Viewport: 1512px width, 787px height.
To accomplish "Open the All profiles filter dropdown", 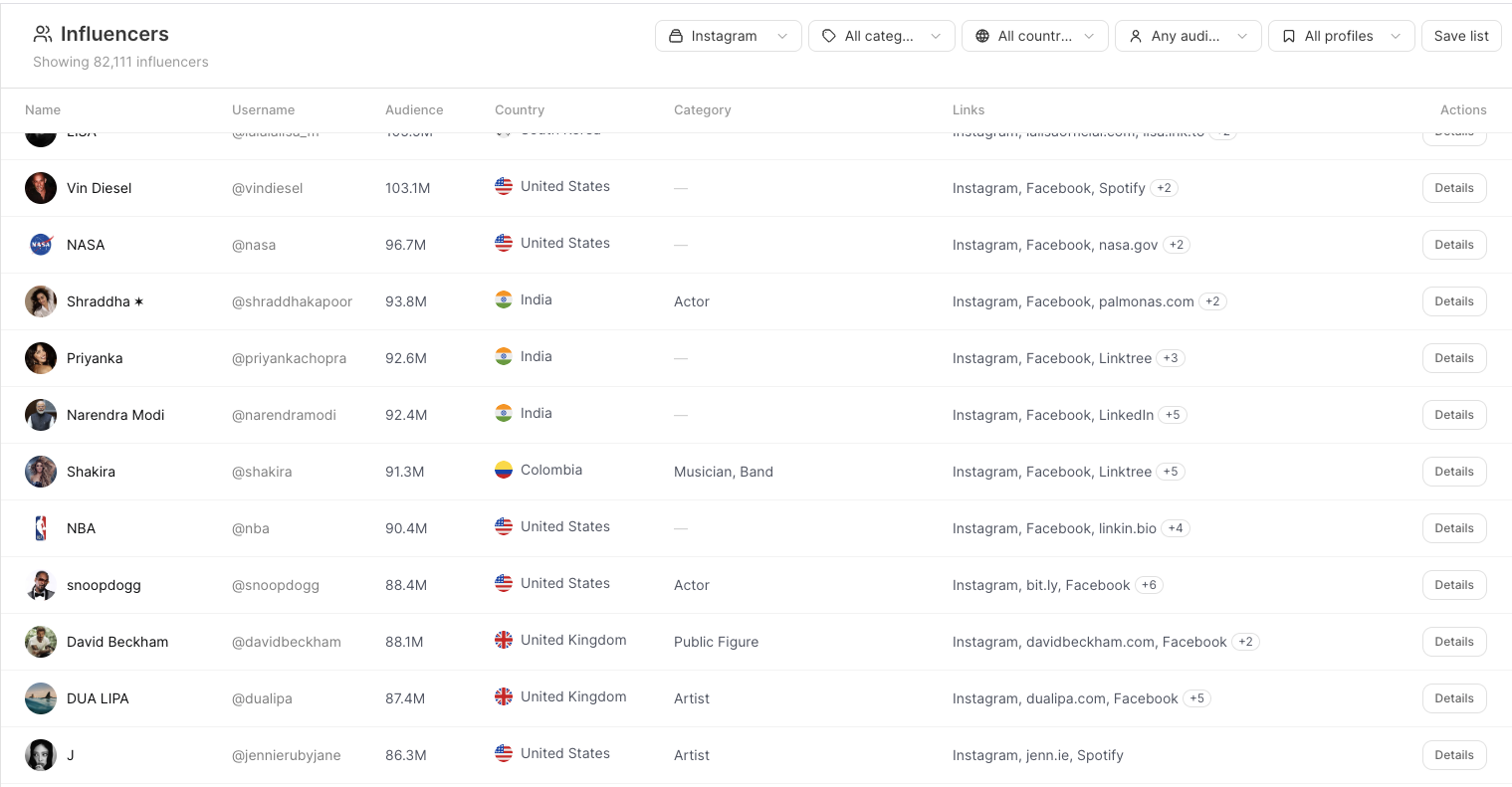I will (x=1342, y=36).
